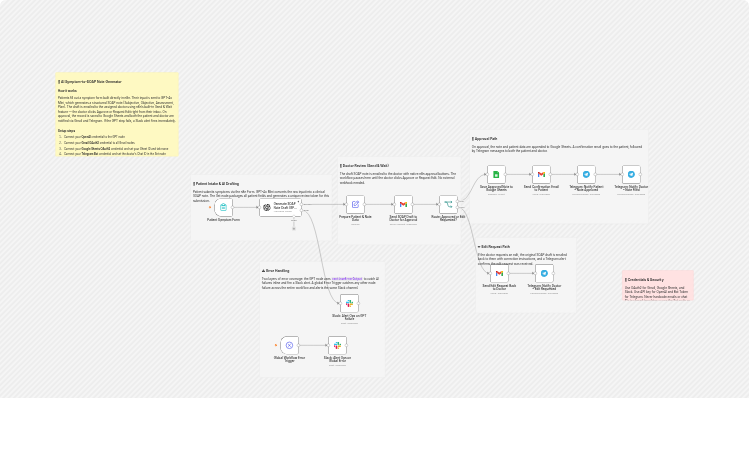Select the Global Workflow Error Trigger node
749x450 pixels.
click(x=289, y=345)
